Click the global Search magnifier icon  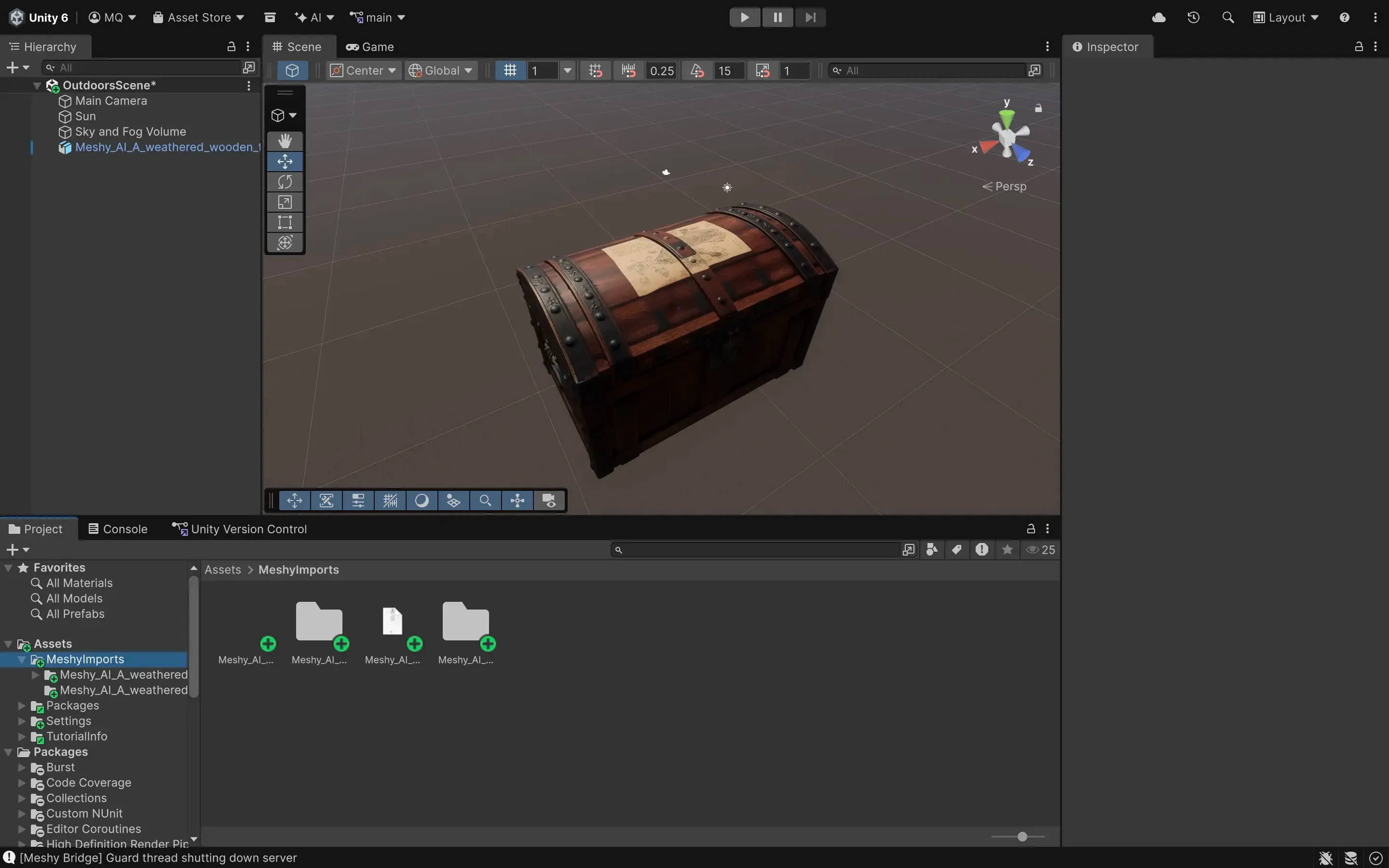[1228, 17]
